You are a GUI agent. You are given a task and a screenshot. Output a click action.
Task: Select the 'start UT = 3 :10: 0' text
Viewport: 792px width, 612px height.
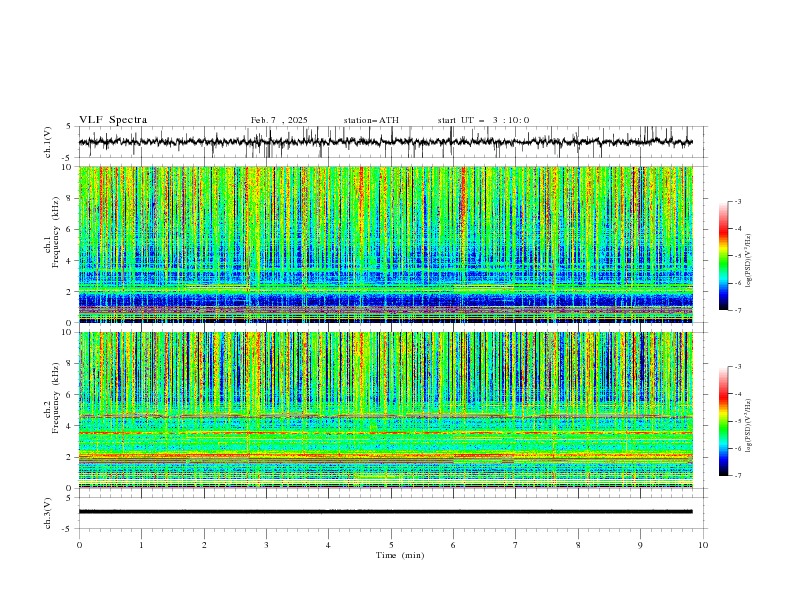[x=483, y=120]
